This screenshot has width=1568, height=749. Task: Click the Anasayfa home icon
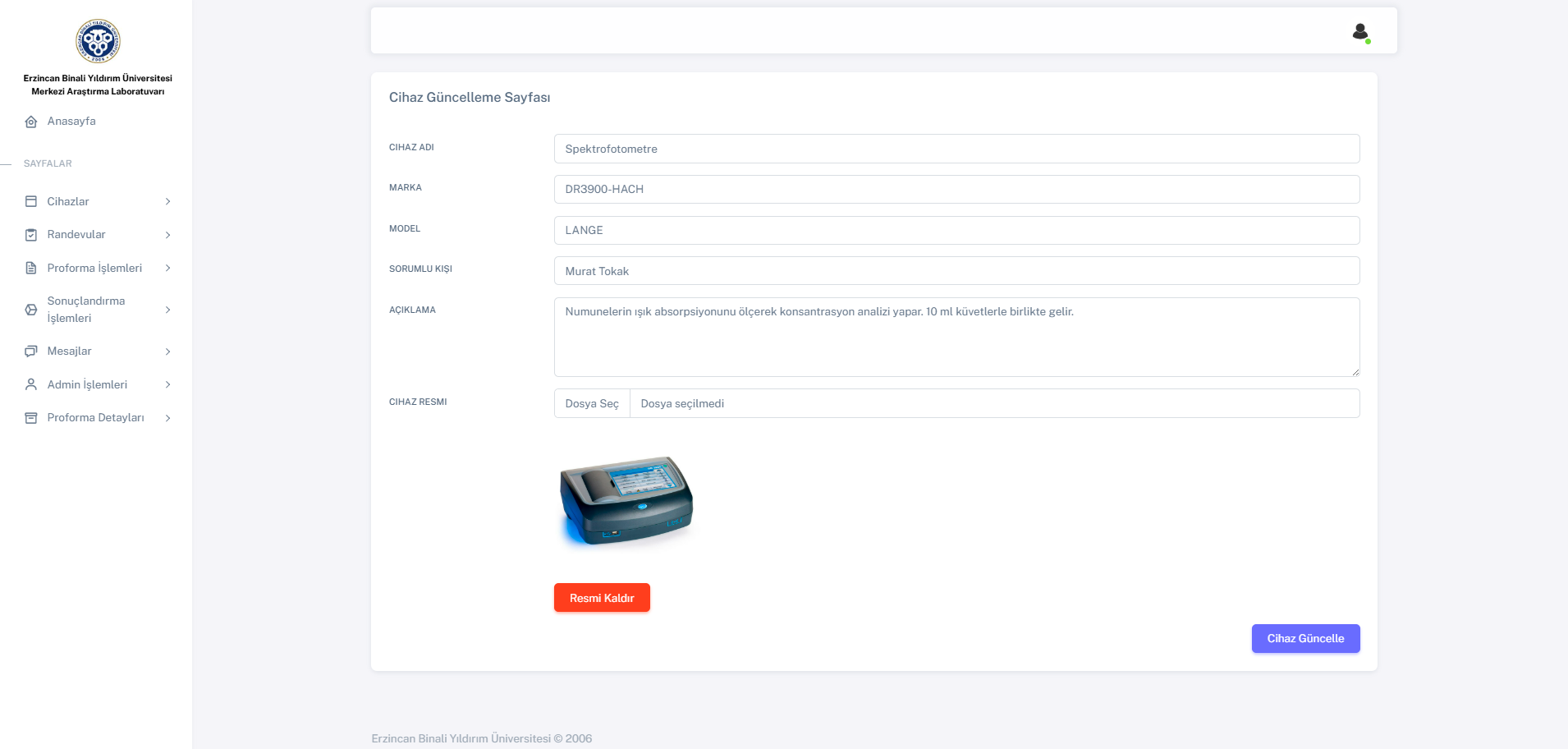click(31, 122)
